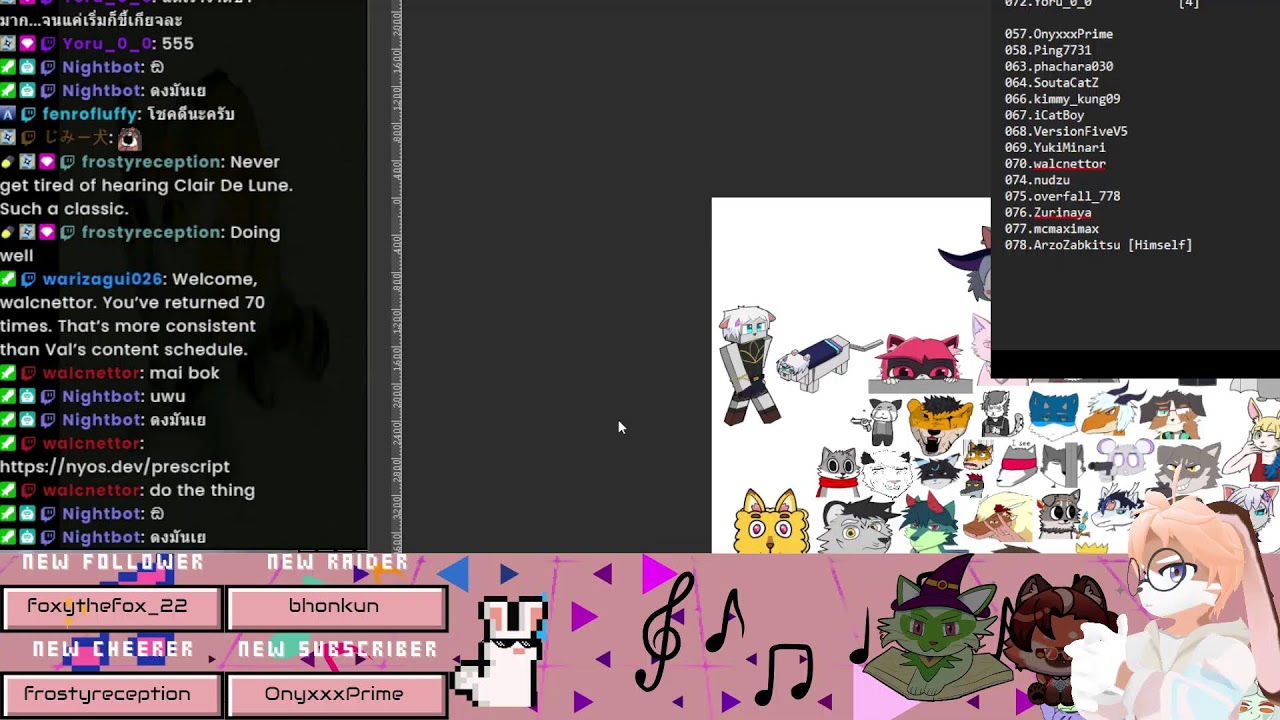Image resolution: width=1280 pixels, height=720 pixels.
Task: Click the pink cat with sunglasses on canvas
Action: 918,360
